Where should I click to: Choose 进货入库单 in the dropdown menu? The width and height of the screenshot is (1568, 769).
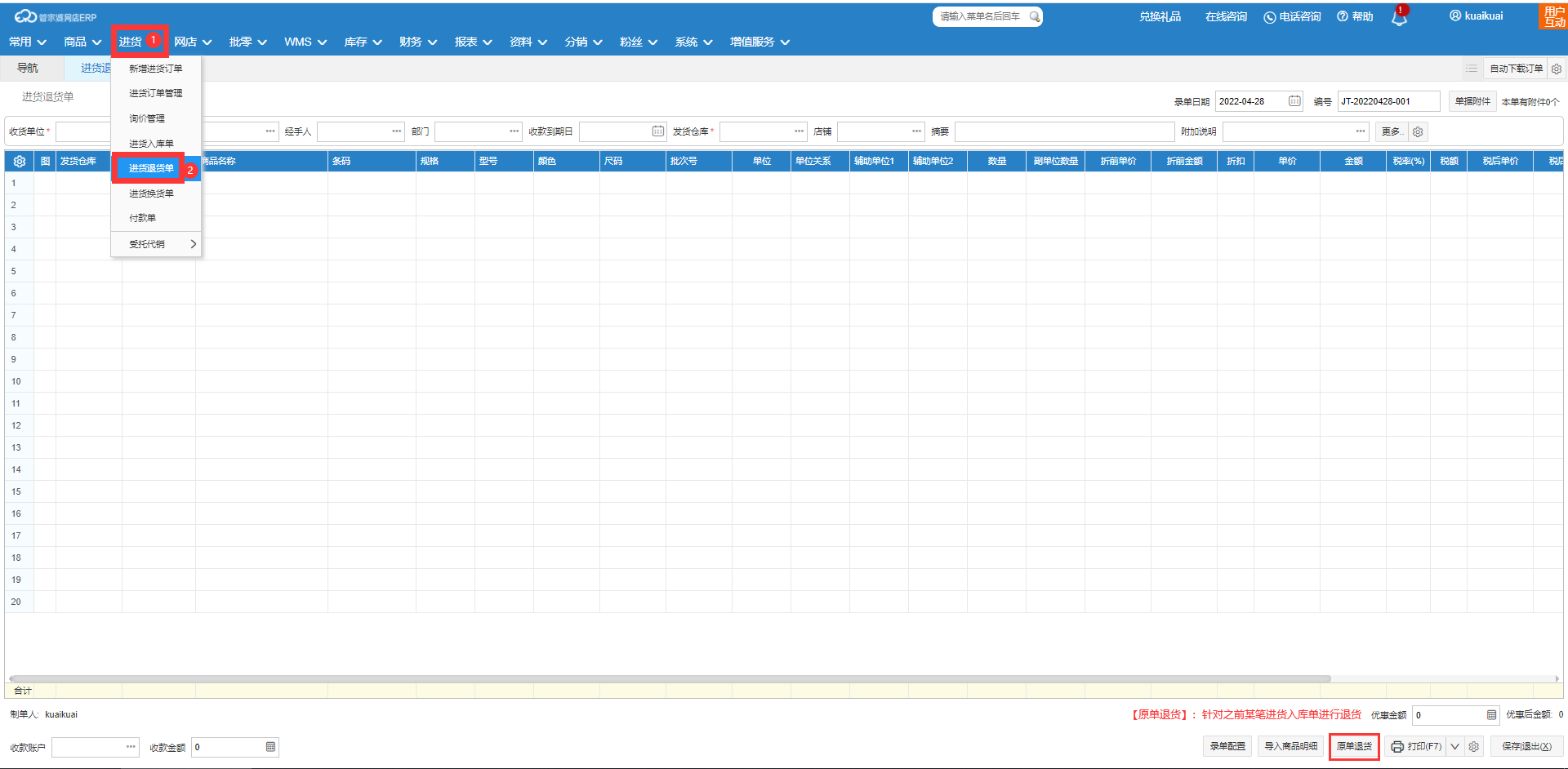156,144
